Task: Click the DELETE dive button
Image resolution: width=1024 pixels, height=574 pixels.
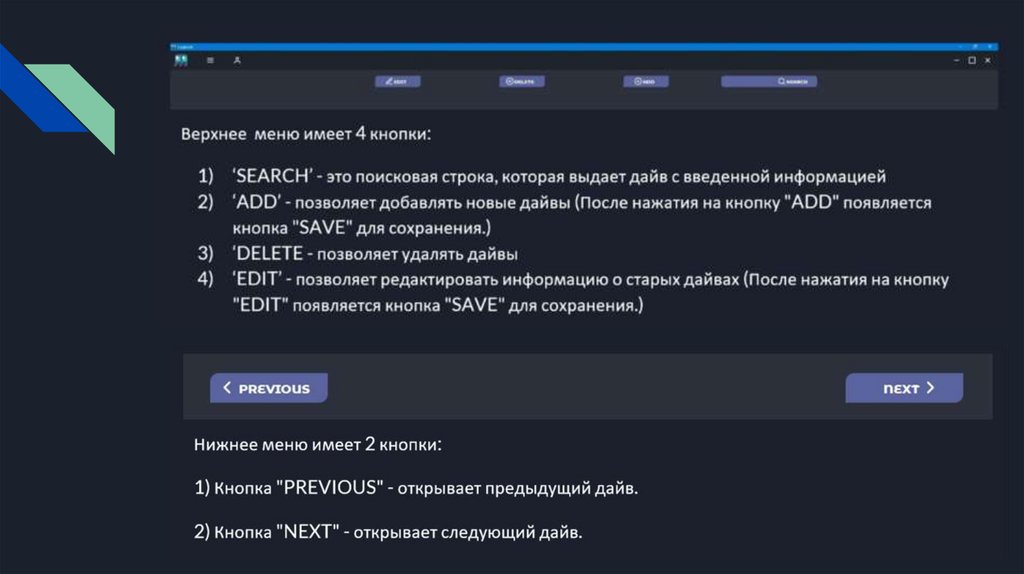Action: point(522,82)
